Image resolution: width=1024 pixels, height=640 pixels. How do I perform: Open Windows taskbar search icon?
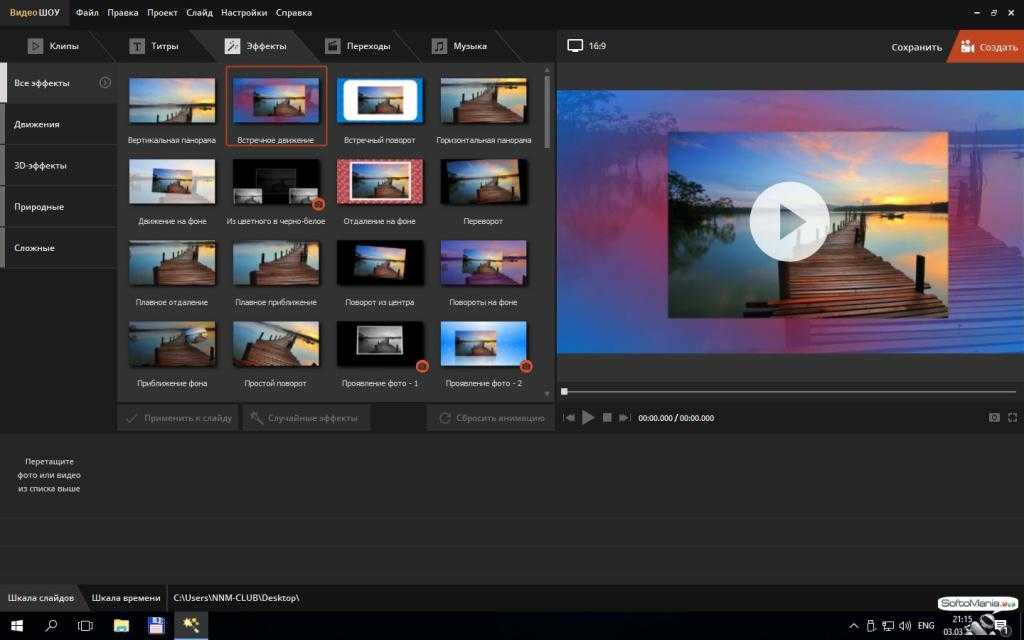[51, 626]
